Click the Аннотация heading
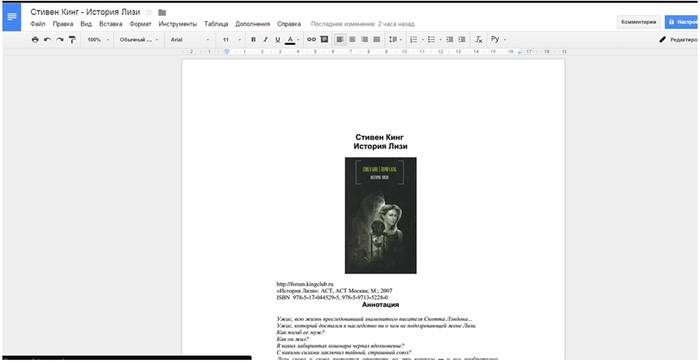 tap(380, 305)
